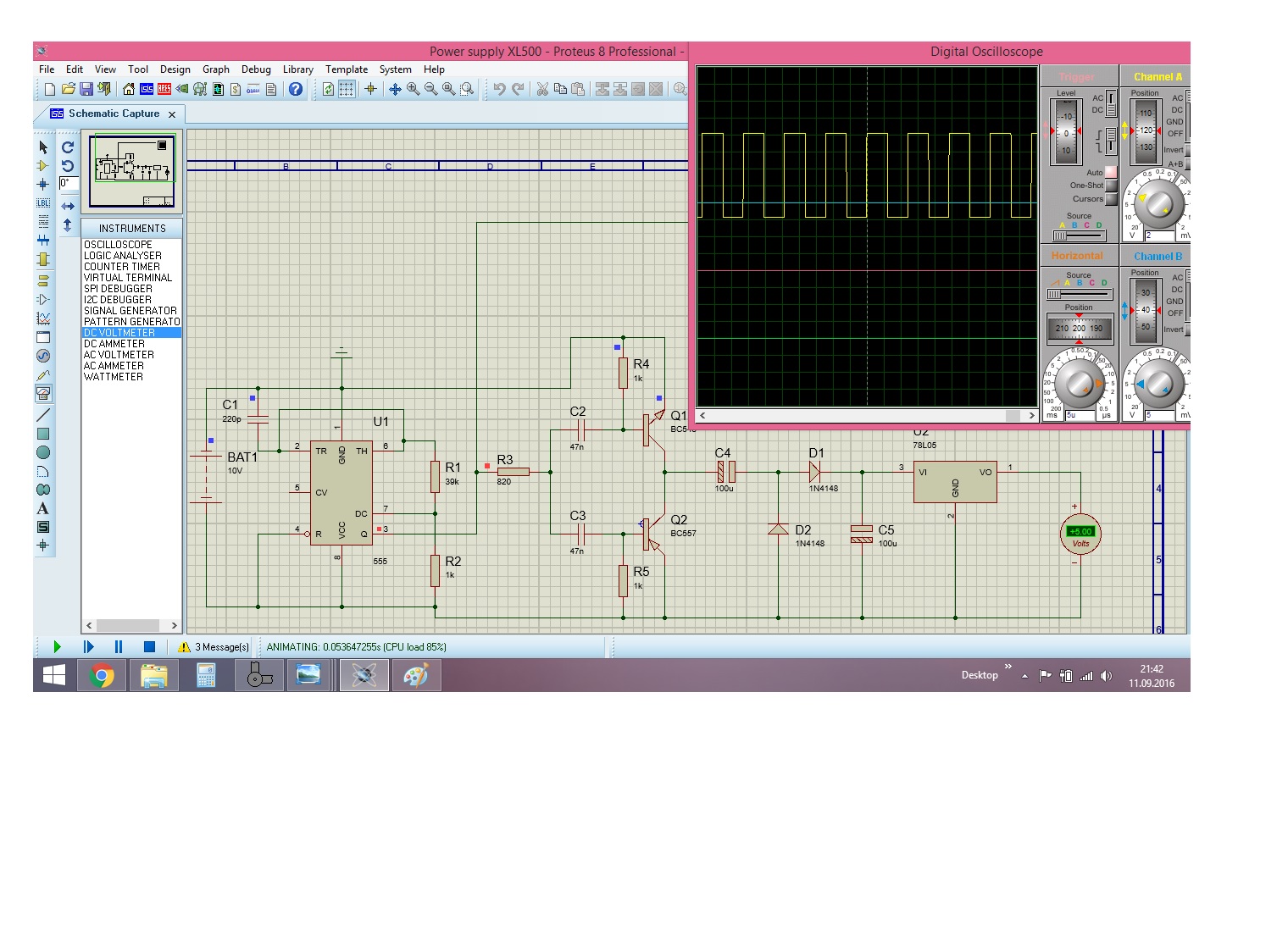Select SIGNAL GENERATOR in the instruments list
1288x936 pixels.
(131, 311)
